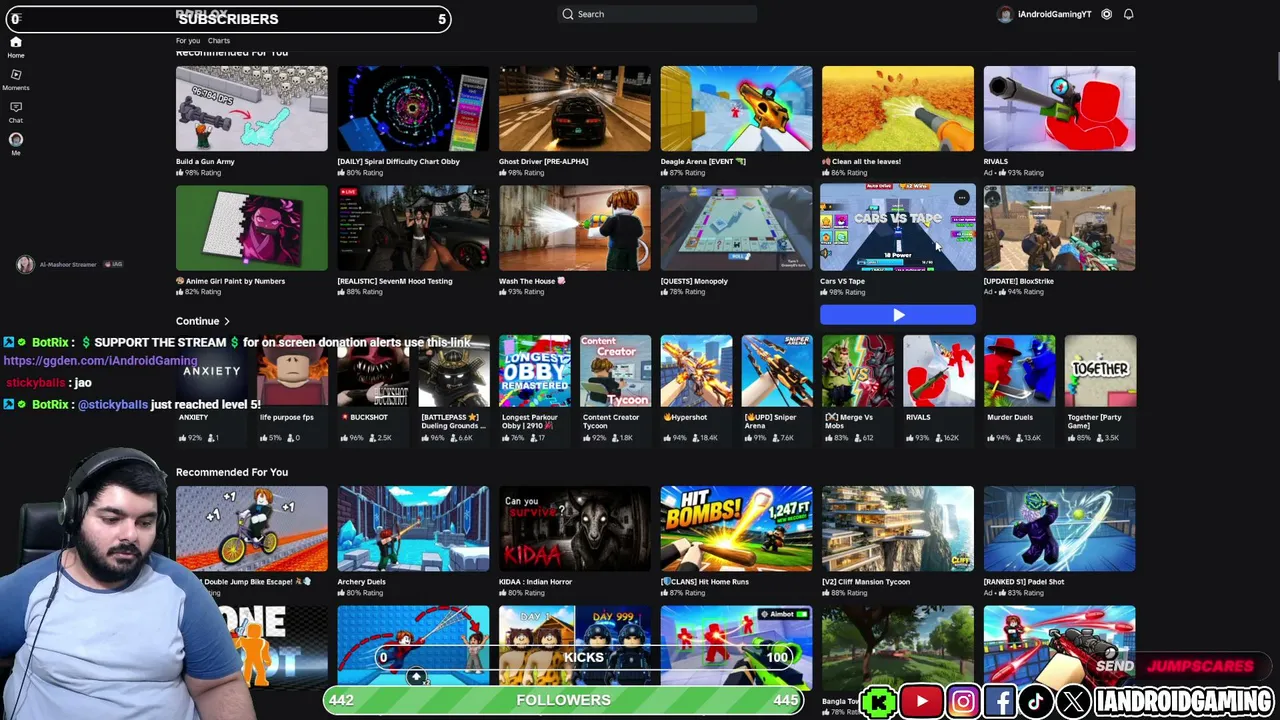Click the [BATTLEPASS] Dueling Grounds title

click(454, 421)
